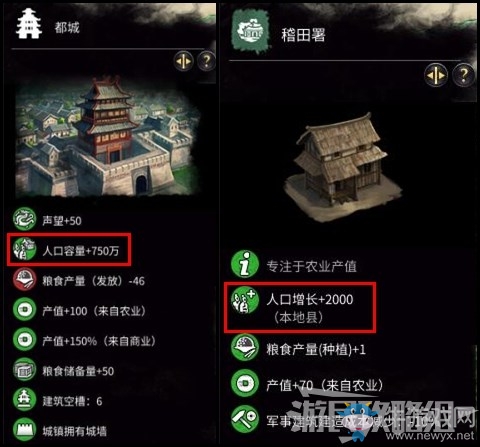This screenshot has width=480, height=447.
Task: Click the 粮食储备量+50 granary icon
Action: tap(24, 369)
